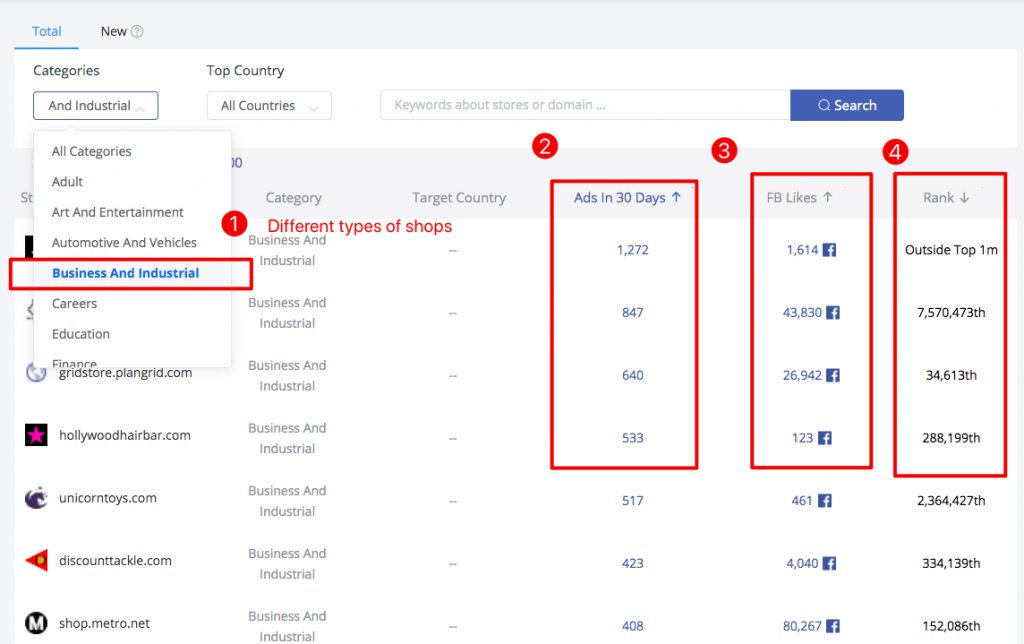Image resolution: width=1024 pixels, height=644 pixels.
Task: Click Facebook icon beside 80,267 likes
Action: pos(833,626)
